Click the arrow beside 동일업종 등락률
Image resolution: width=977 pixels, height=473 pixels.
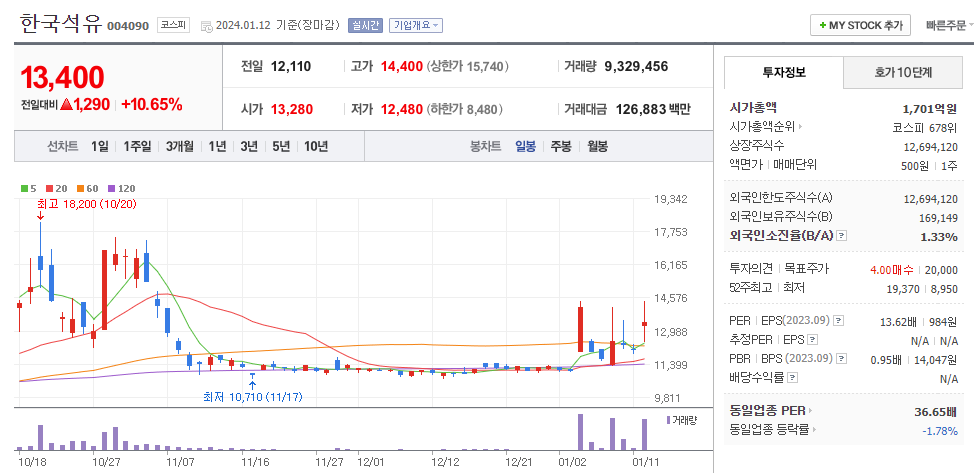coord(814,429)
